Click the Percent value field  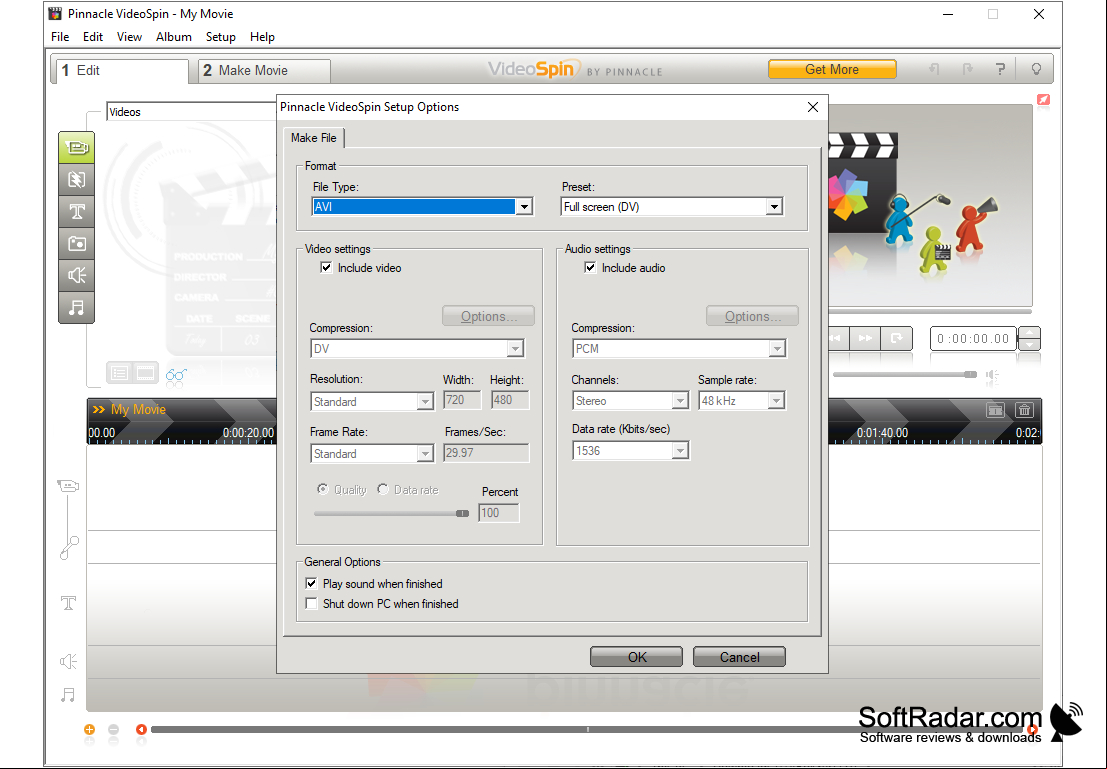click(498, 513)
